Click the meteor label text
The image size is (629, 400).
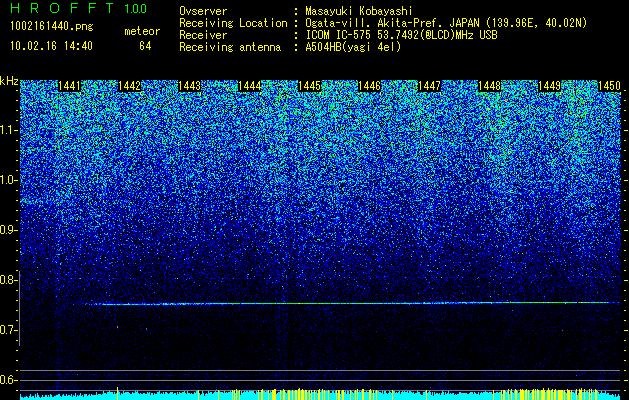(142, 31)
